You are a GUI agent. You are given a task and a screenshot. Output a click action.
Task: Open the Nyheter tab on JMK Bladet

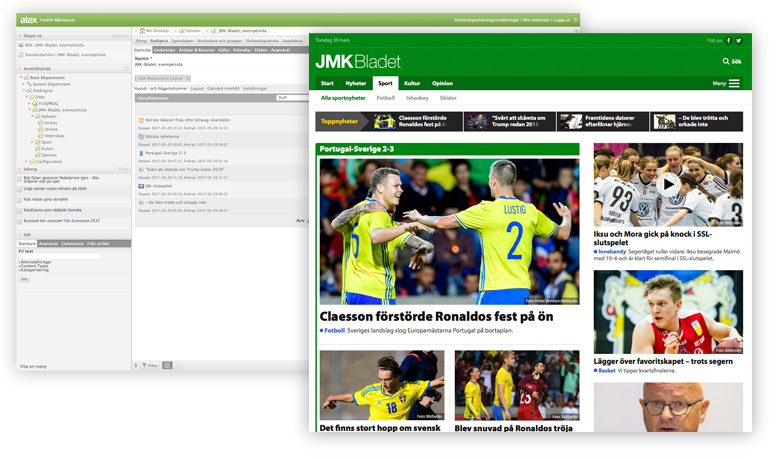point(356,84)
